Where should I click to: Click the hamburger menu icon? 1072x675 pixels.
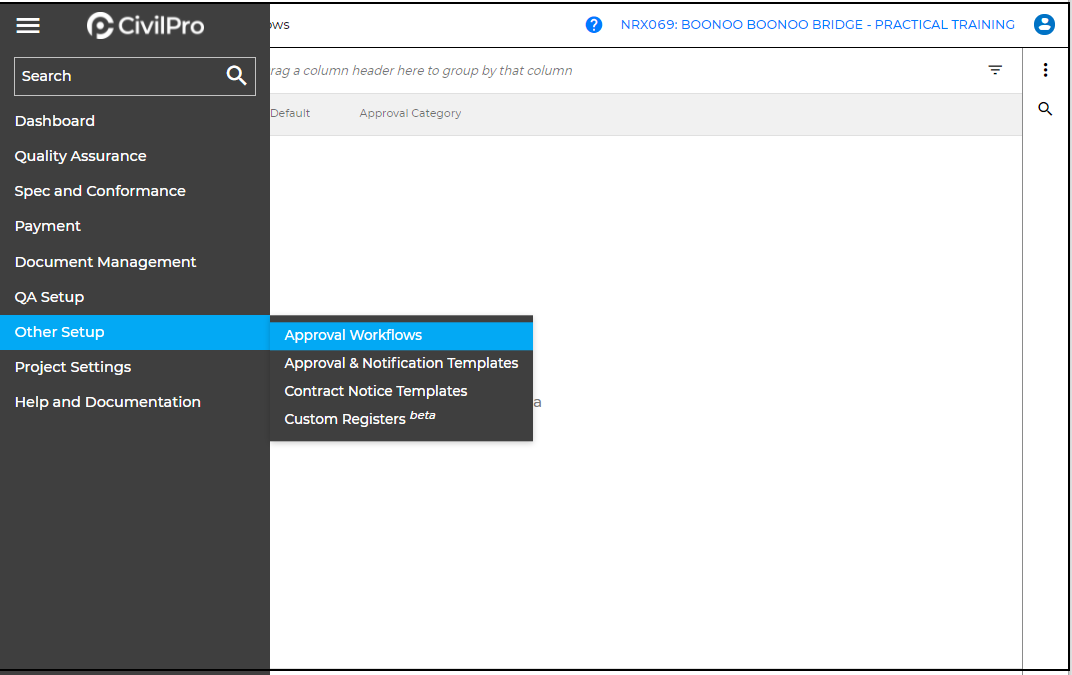[x=28, y=26]
